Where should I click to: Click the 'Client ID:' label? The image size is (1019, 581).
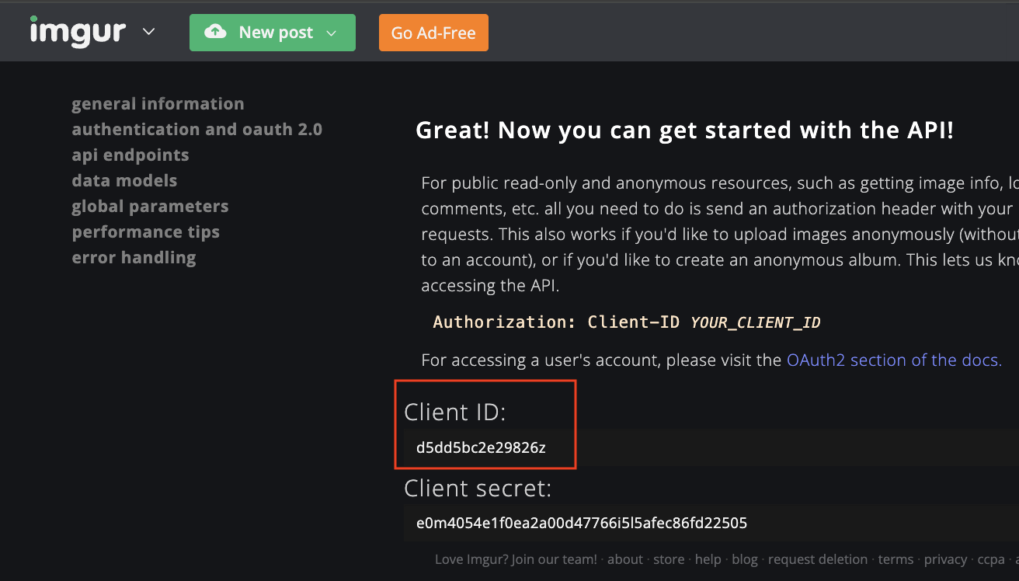coord(455,412)
